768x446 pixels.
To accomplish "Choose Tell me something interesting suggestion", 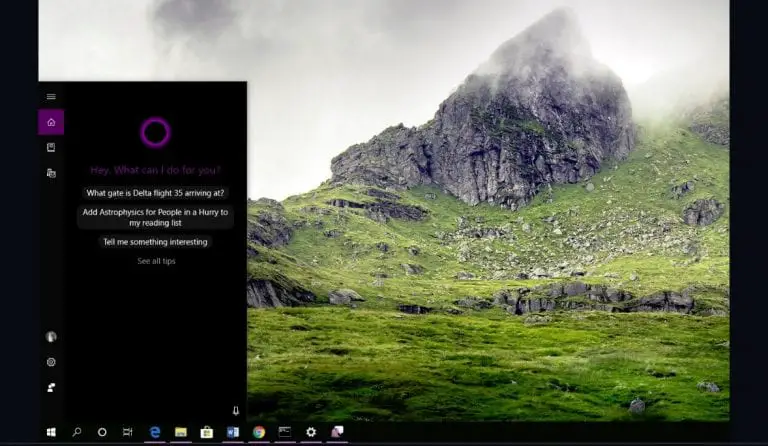I will pos(155,242).
